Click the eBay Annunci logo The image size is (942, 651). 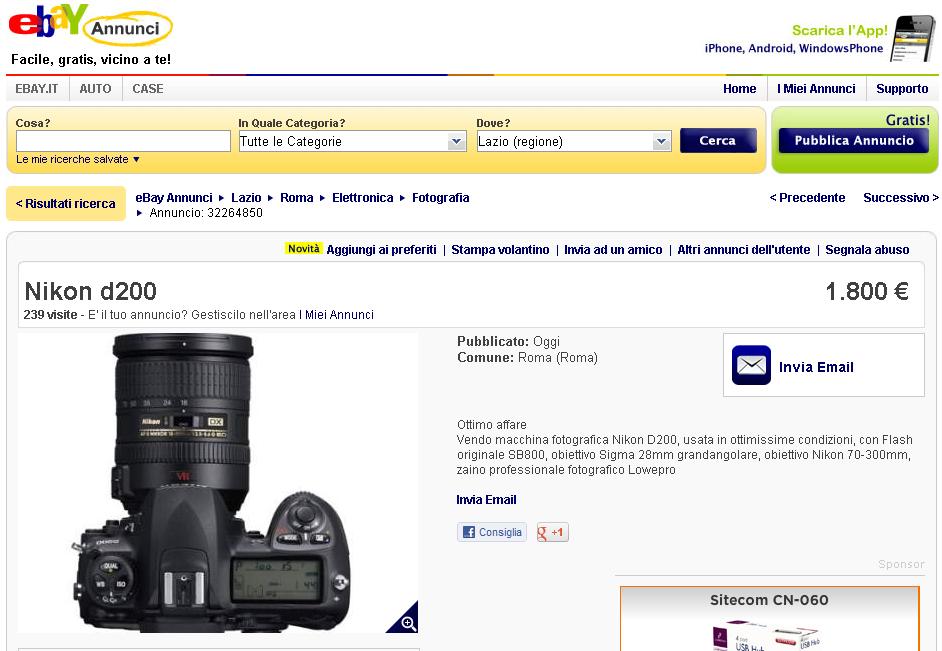(90, 25)
